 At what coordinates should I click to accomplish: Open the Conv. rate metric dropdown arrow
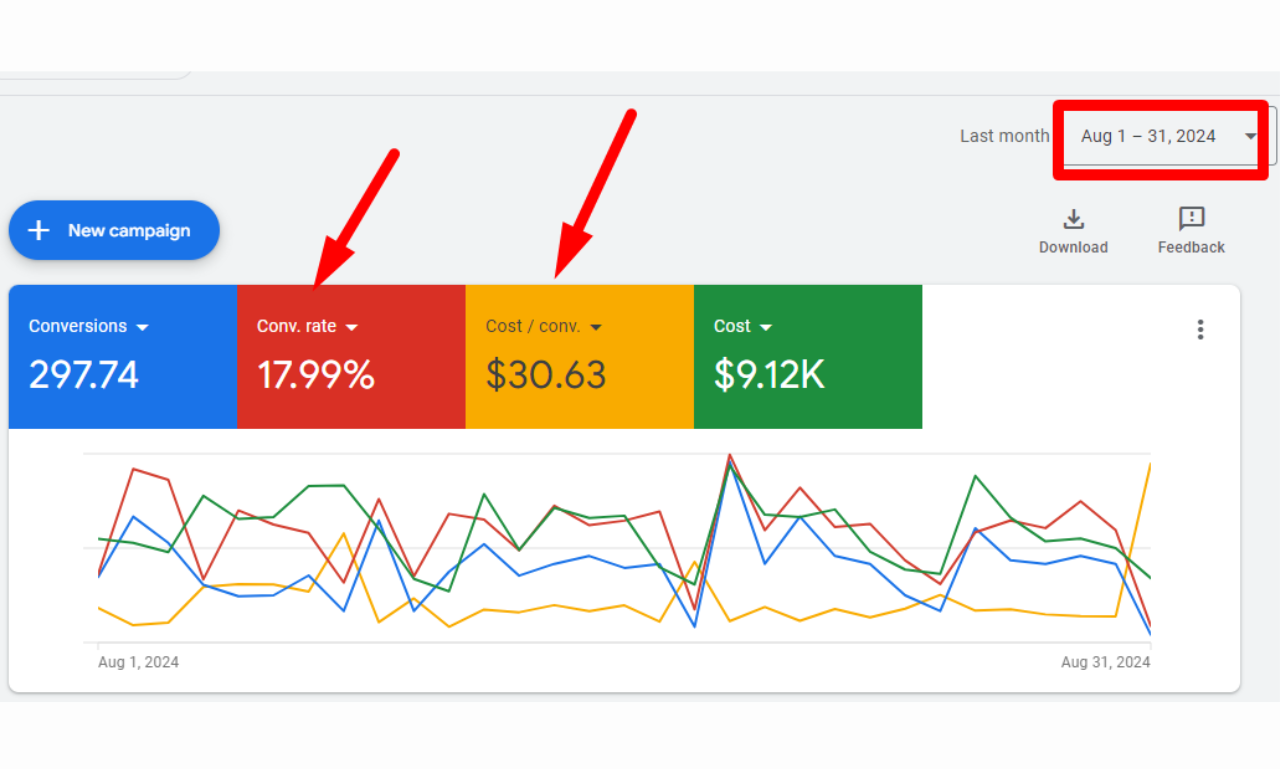(x=351, y=326)
